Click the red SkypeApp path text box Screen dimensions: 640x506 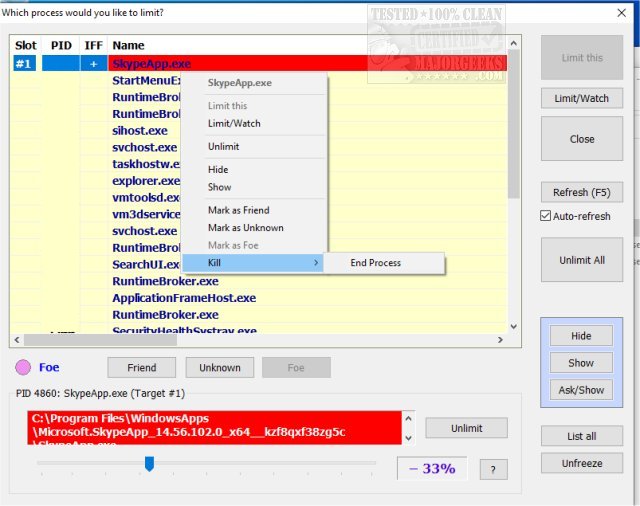click(214, 428)
